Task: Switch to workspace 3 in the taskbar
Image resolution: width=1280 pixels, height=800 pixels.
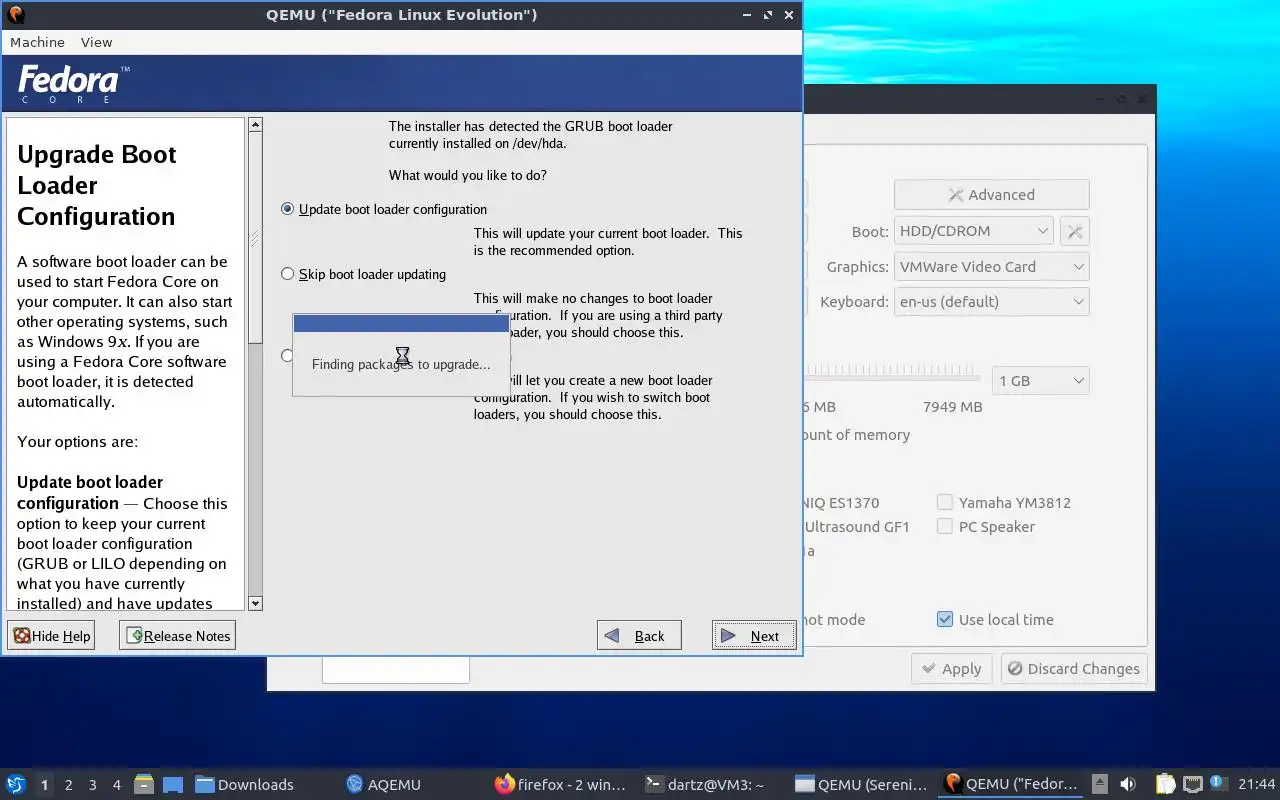Action: [x=93, y=785]
